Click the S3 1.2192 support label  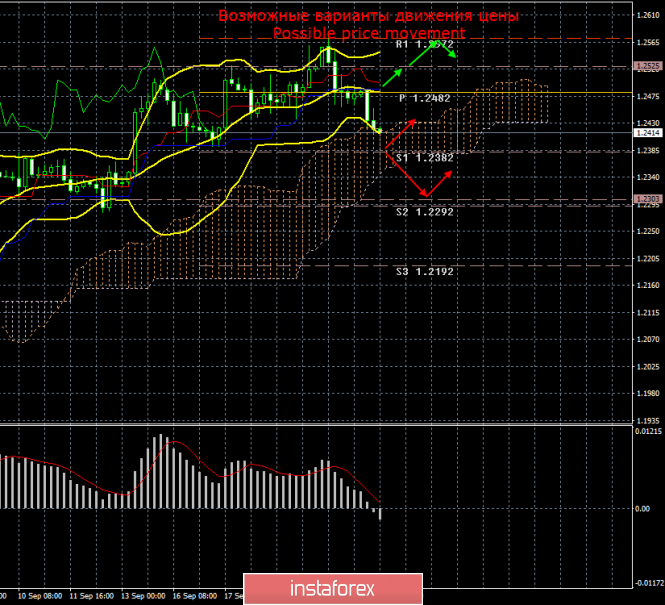[x=424, y=271]
